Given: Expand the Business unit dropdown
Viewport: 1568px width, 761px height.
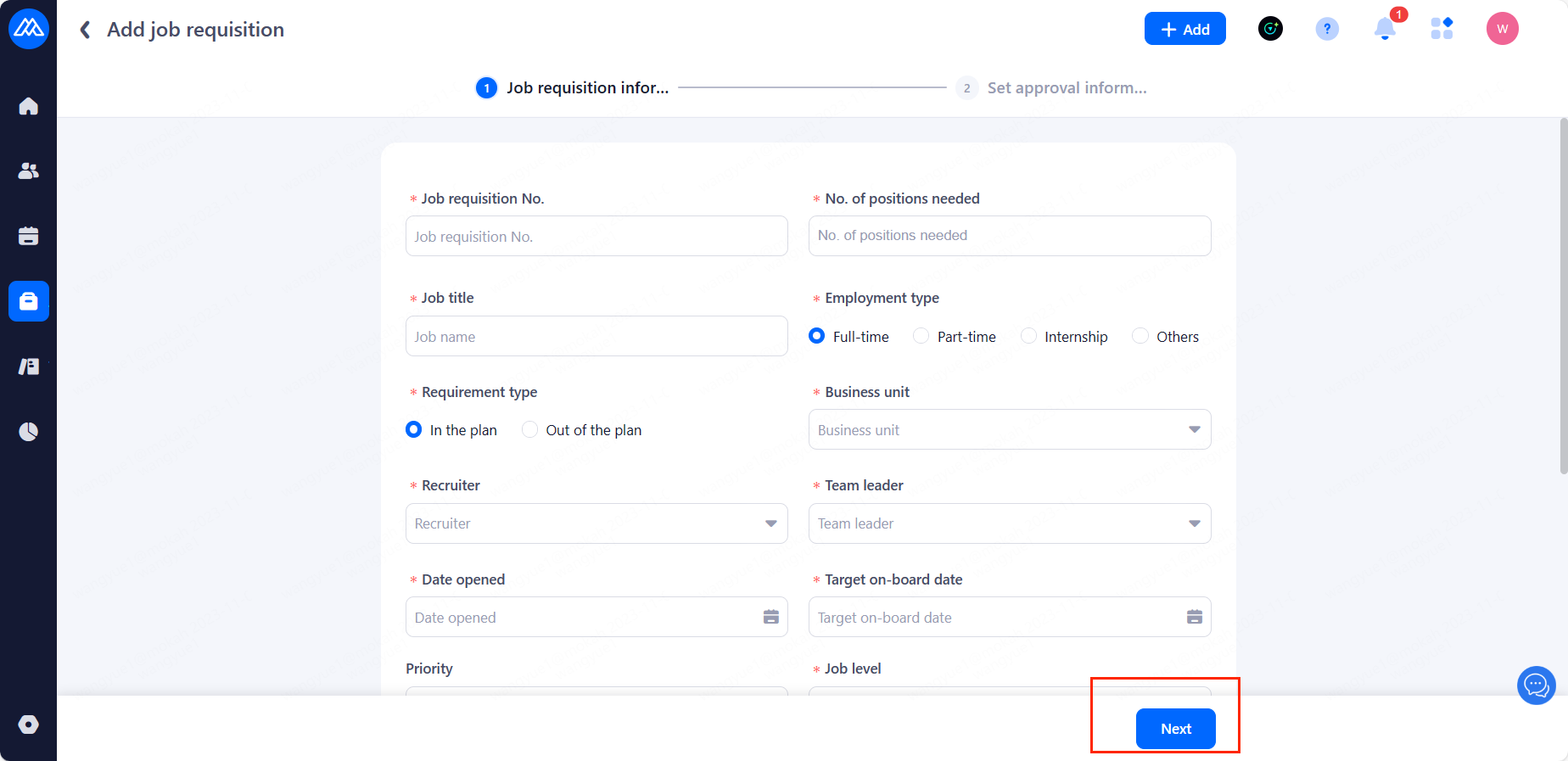Looking at the screenshot, I should 1009,429.
